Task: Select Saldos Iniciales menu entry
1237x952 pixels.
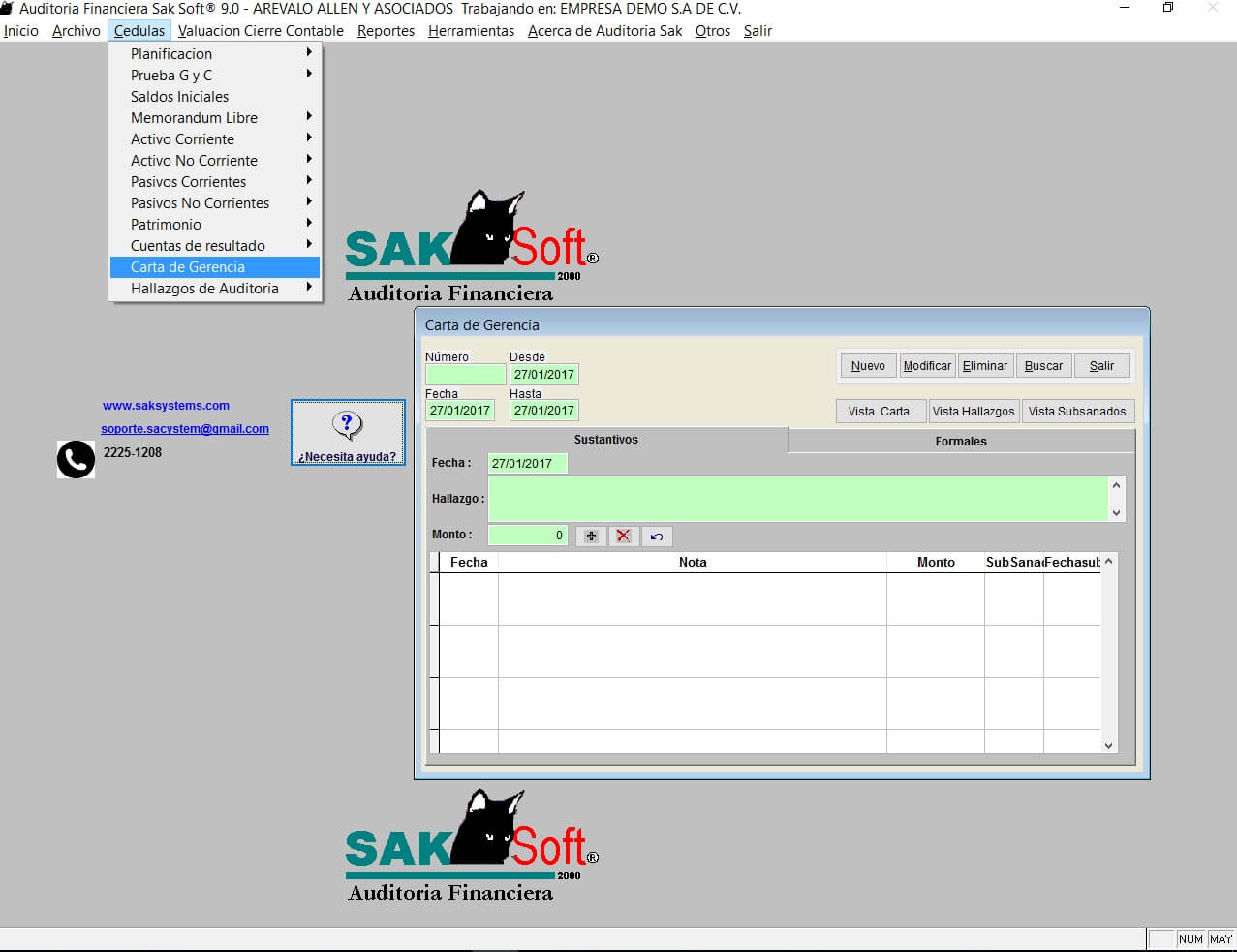Action: click(x=215, y=97)
